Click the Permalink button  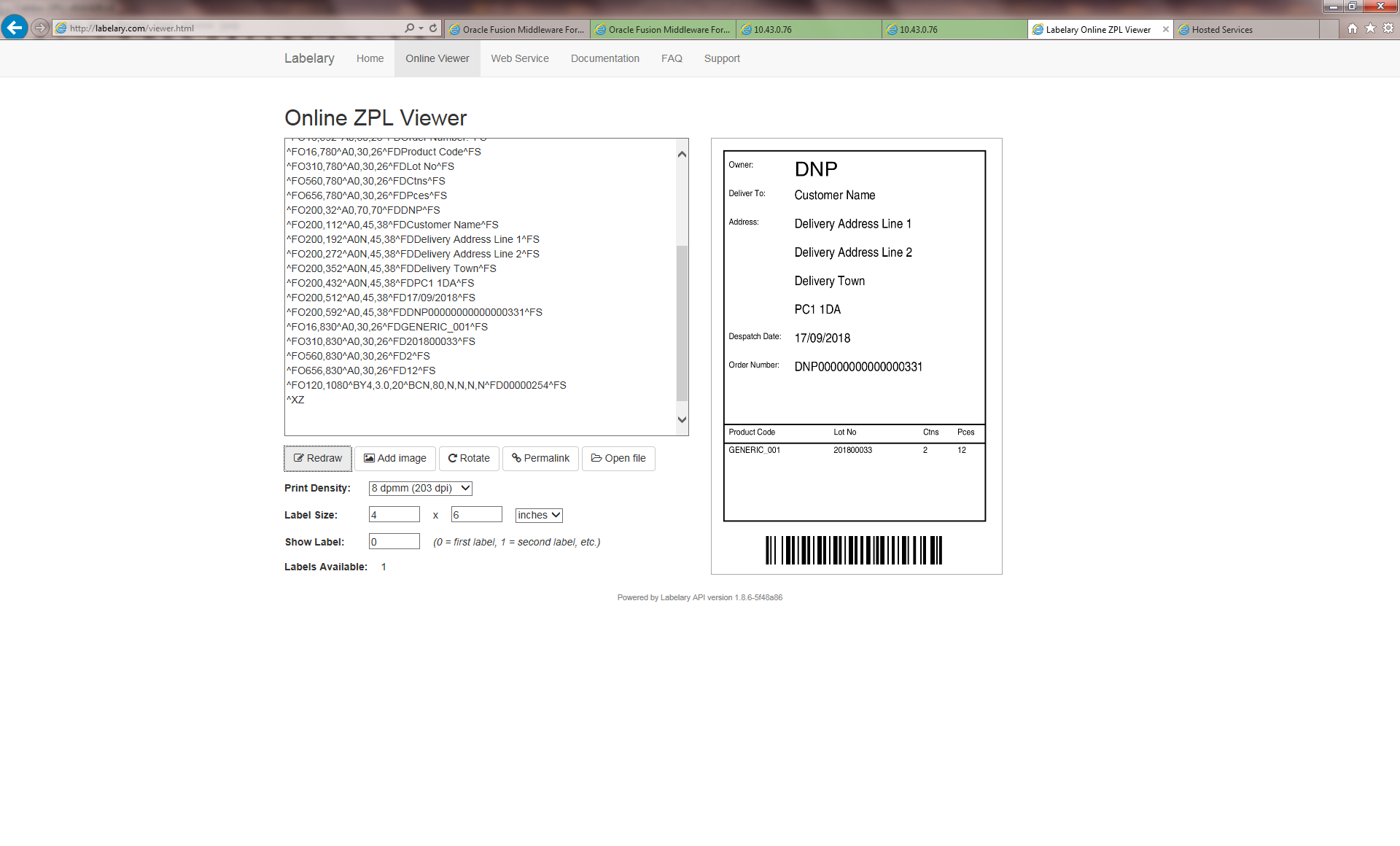click(x=540, y=458)
